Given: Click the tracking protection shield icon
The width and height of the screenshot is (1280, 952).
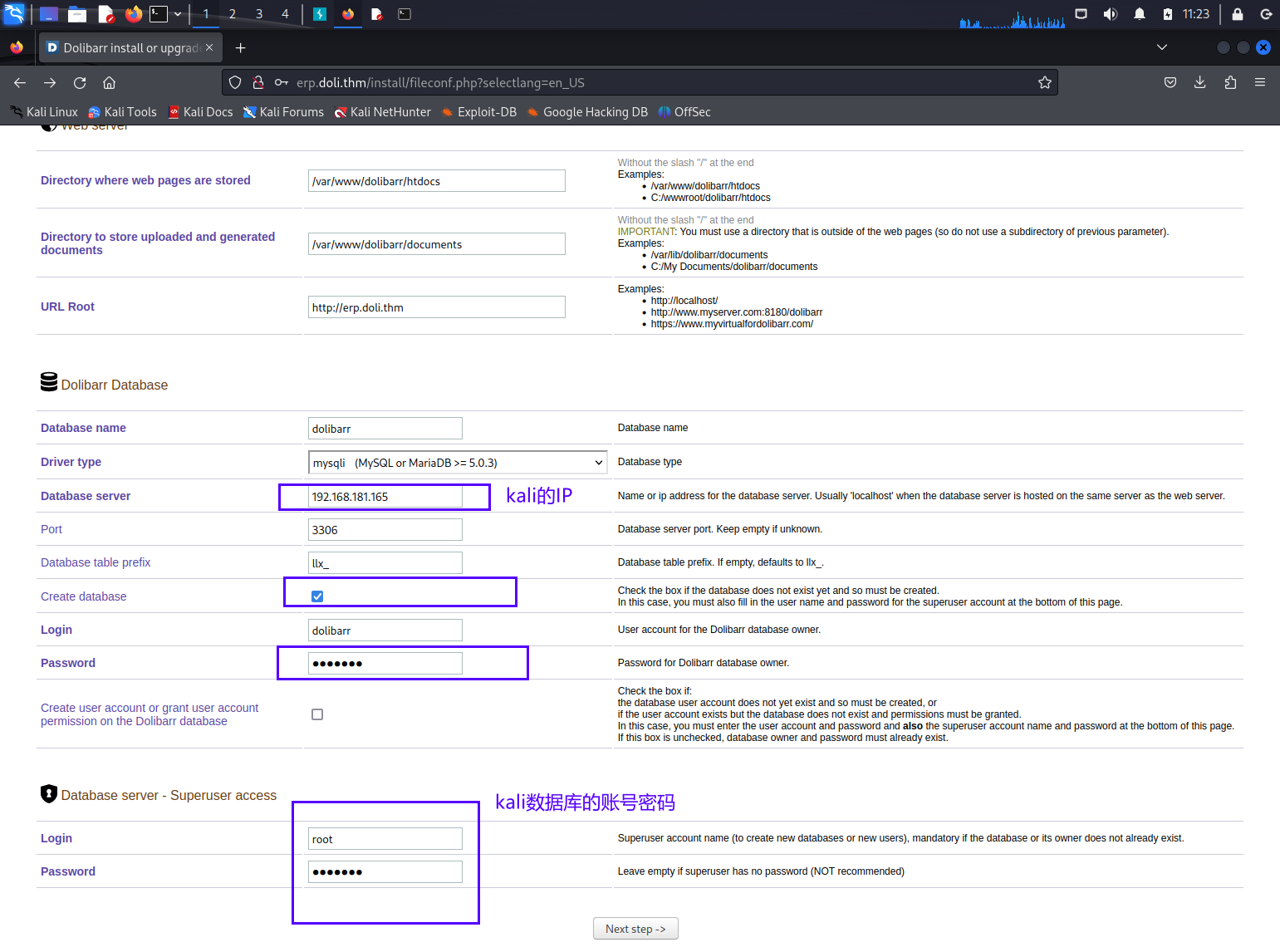Looking at the screenshot, I should point(235,82).
